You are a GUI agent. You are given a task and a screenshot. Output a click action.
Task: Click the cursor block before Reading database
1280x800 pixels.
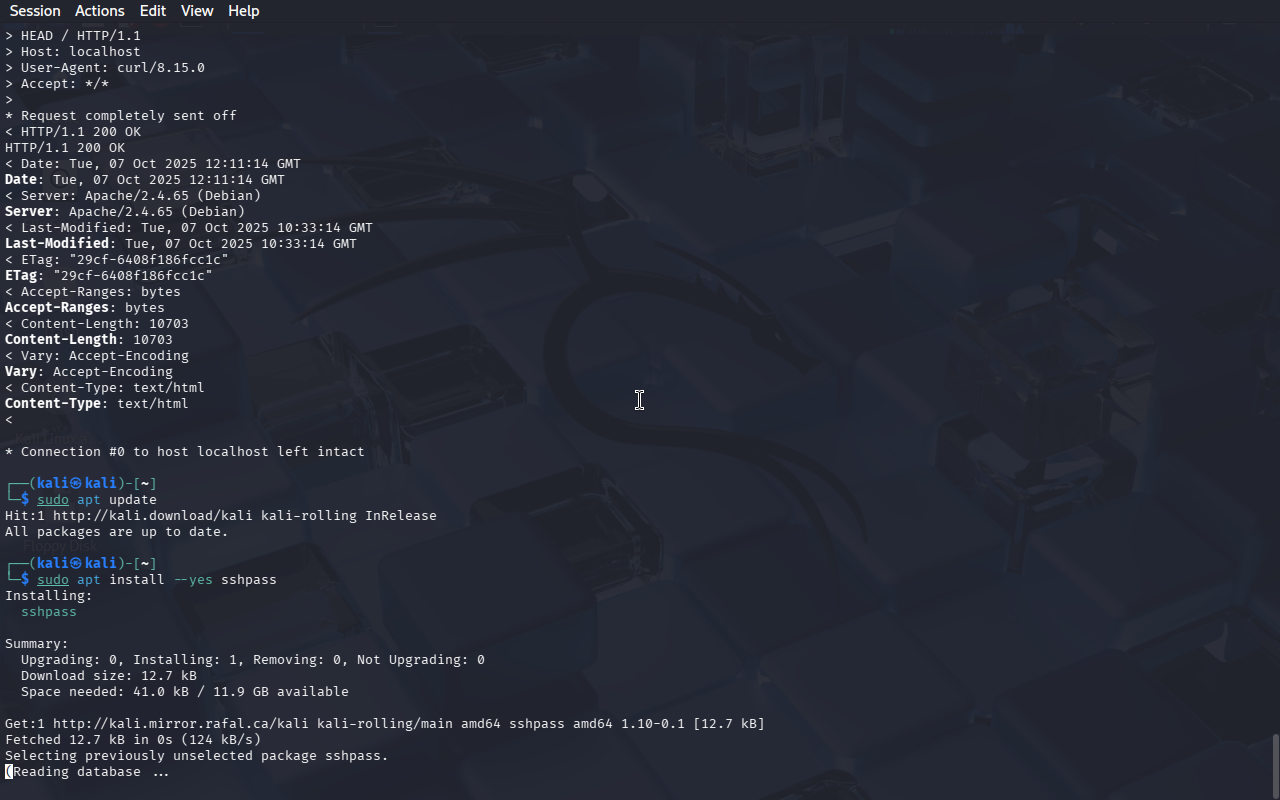9,772
